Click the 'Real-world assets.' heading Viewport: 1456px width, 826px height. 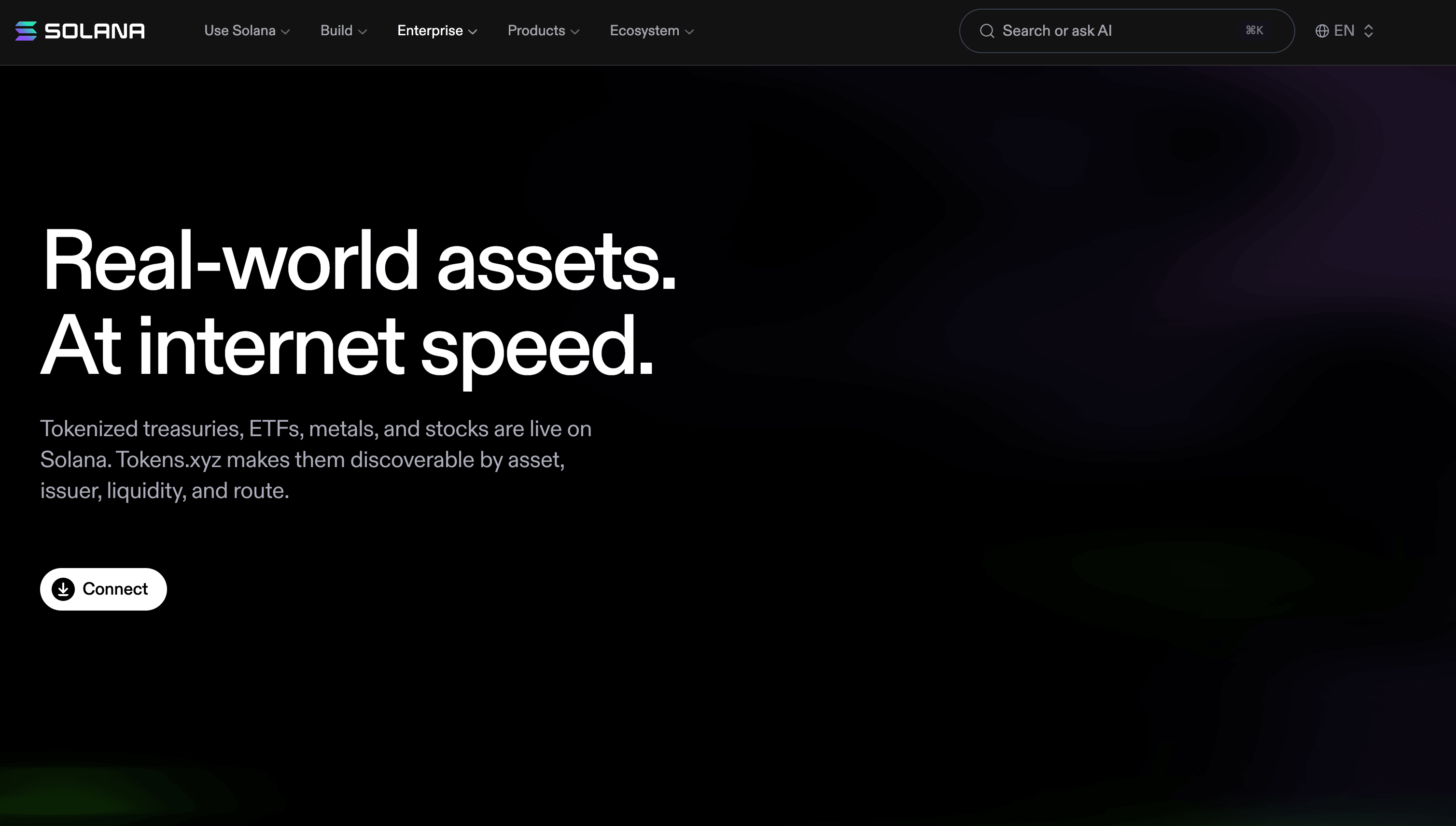360,260
